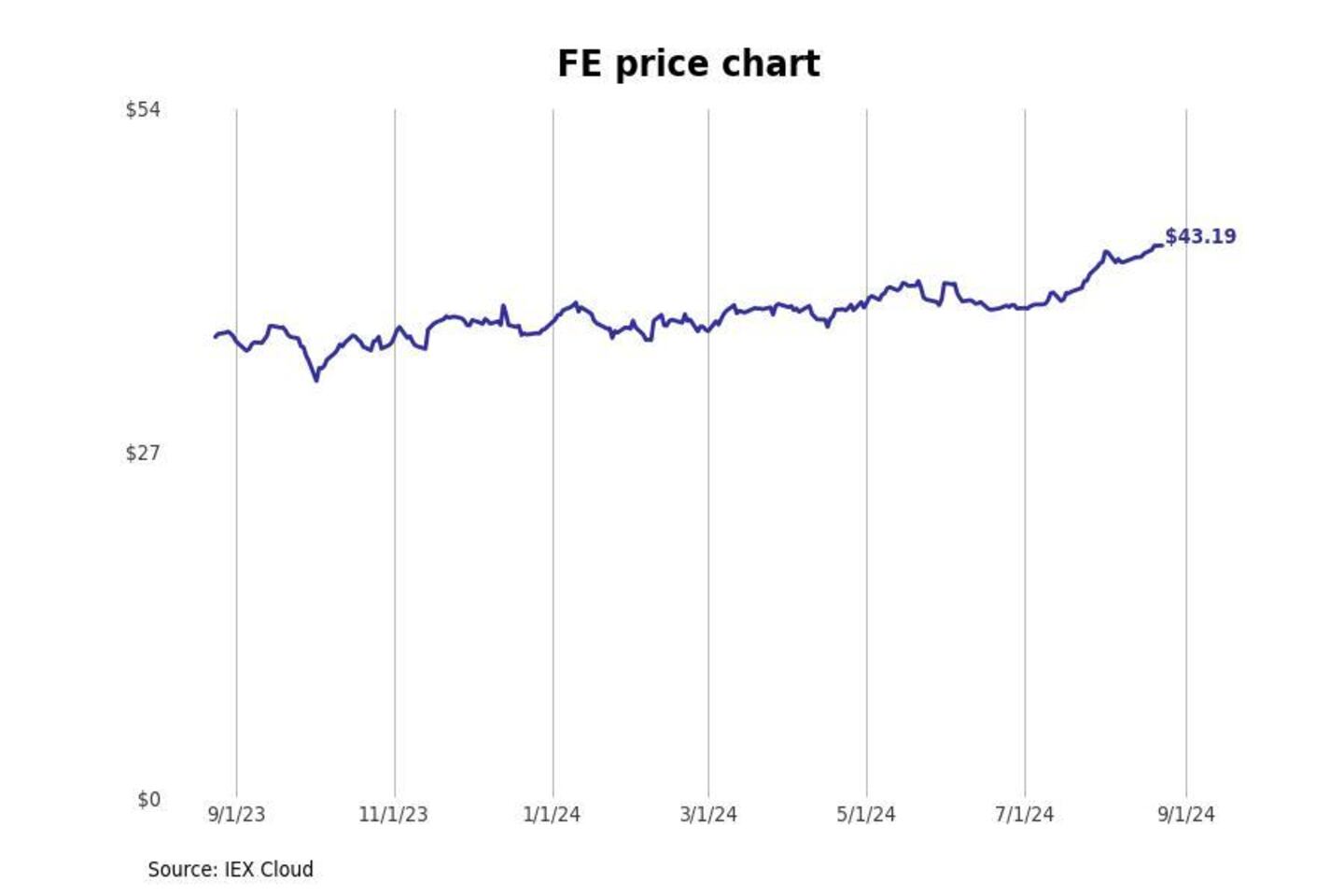Click the "Source: IEX Cloud" caption

[x=231, y=870]
